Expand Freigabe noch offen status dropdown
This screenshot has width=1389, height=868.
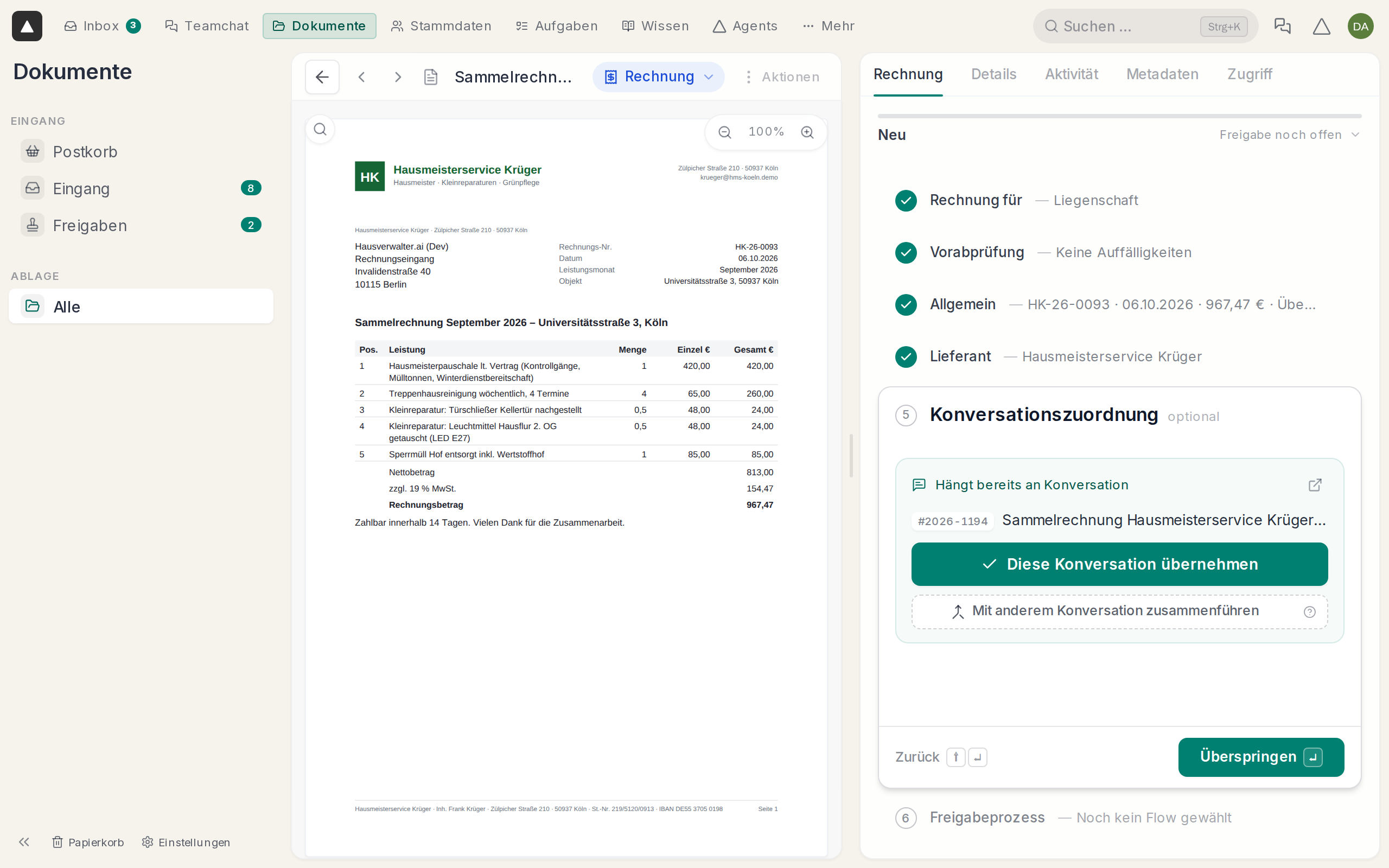click(1289, 135)
